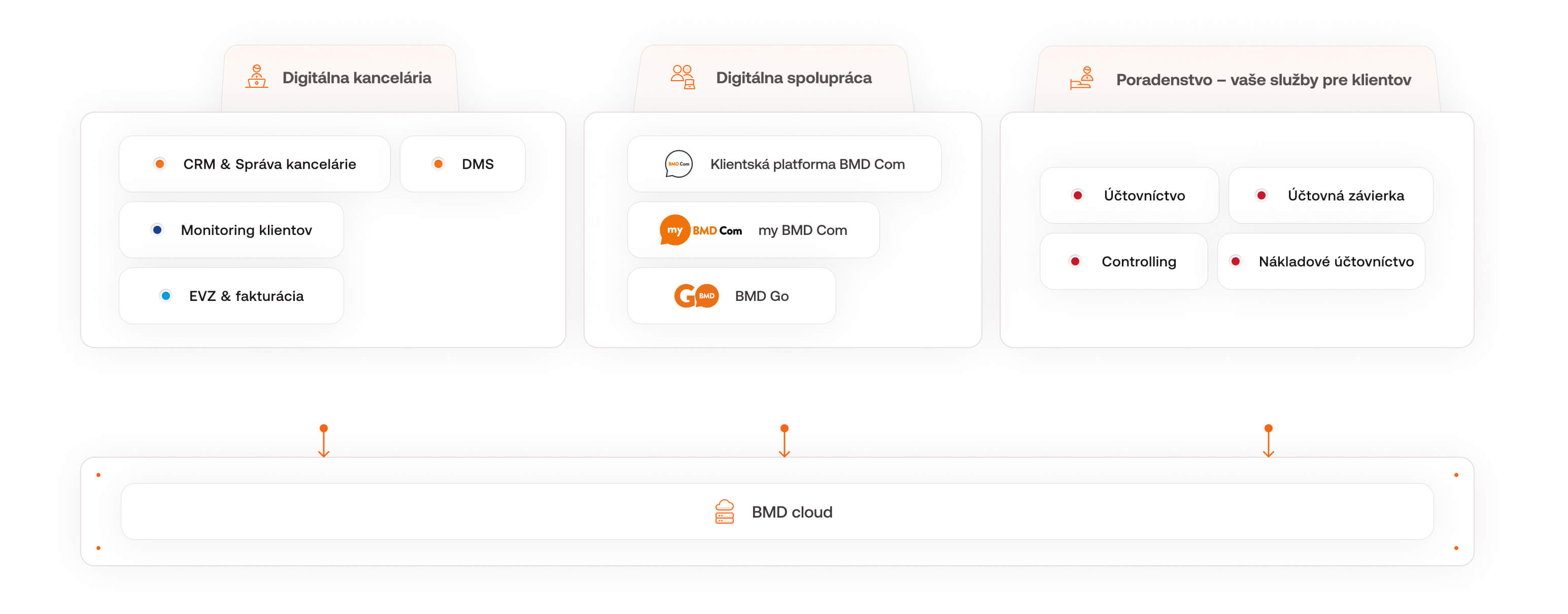Viewport: 1568px width, 614px height.
Task: Select the orange dot beside DMS
Action: tap(437, 164)
